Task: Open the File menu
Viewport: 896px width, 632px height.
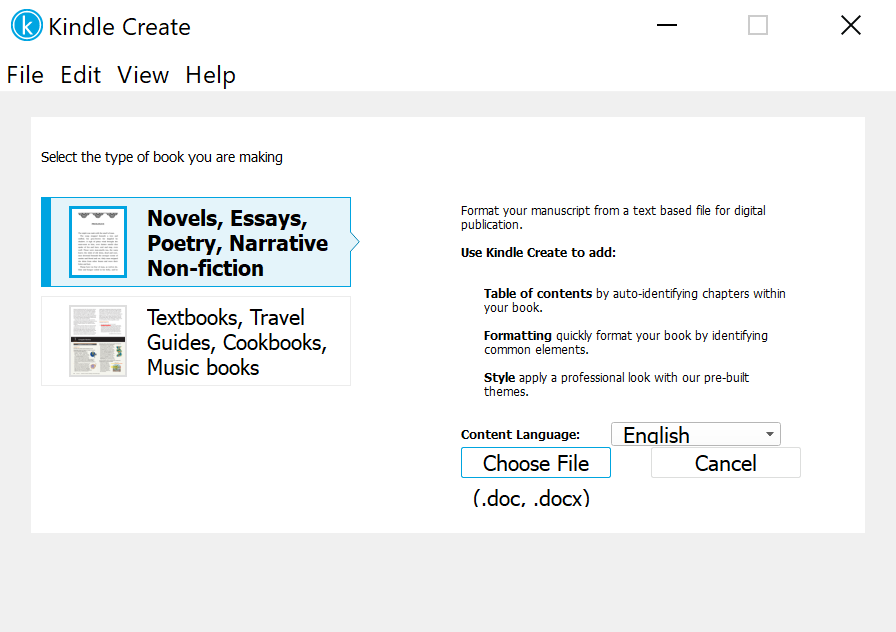Action: (x=25, y=75)
